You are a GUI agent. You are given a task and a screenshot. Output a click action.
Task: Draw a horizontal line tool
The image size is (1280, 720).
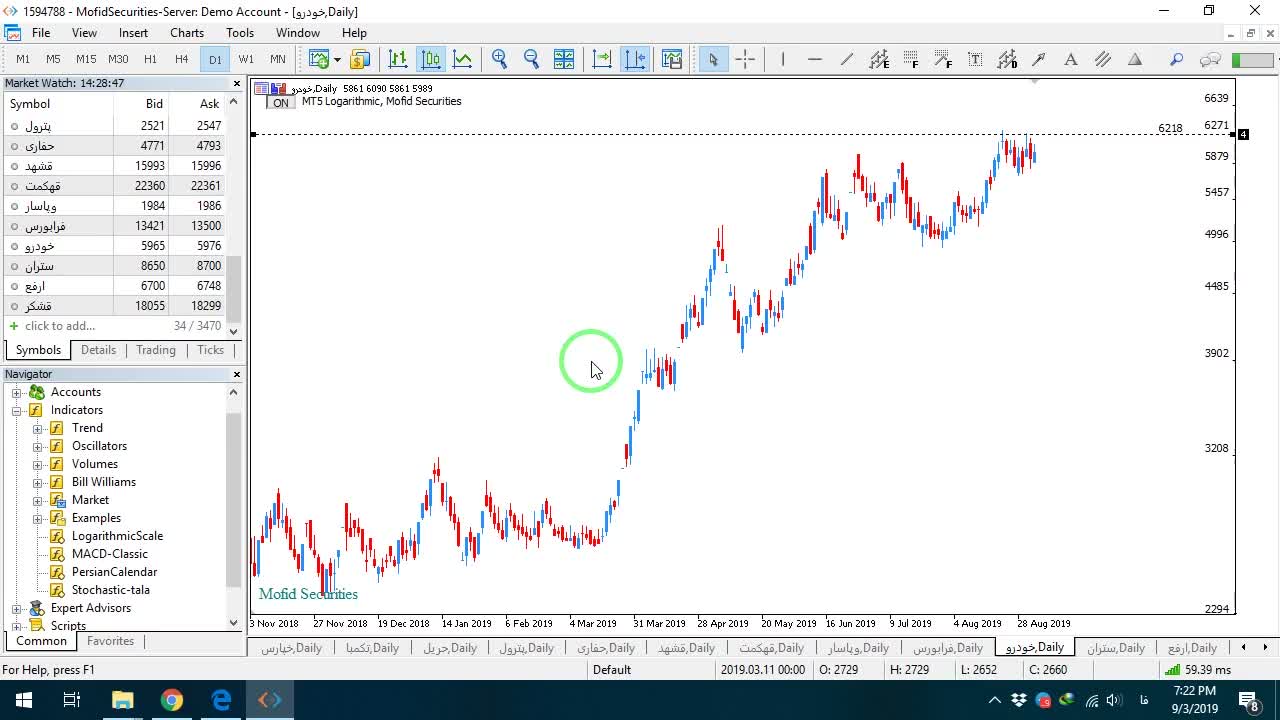pos(814,59)
